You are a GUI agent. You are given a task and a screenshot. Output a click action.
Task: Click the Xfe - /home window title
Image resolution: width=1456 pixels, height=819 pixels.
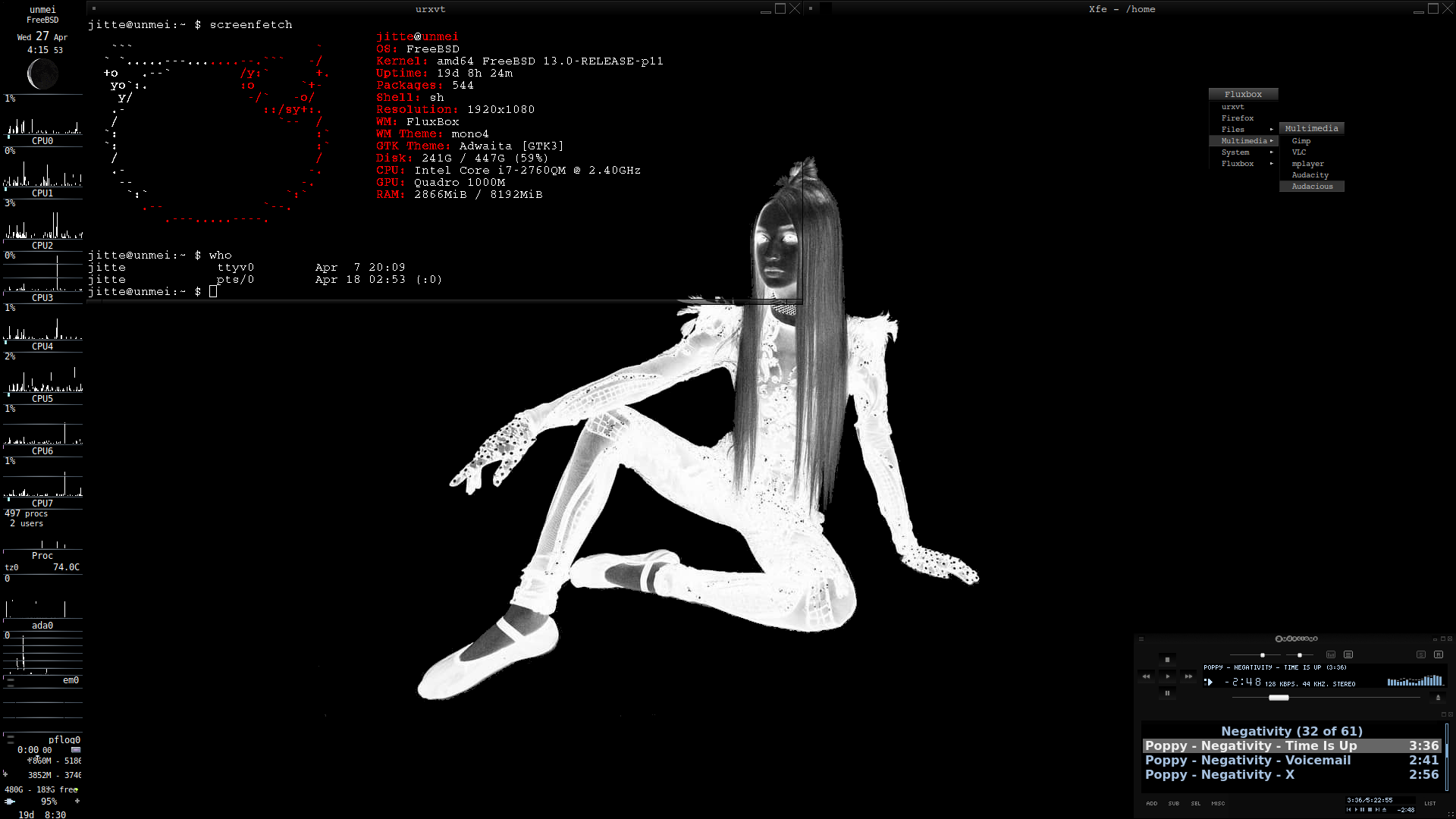[x=1122, y=9]
